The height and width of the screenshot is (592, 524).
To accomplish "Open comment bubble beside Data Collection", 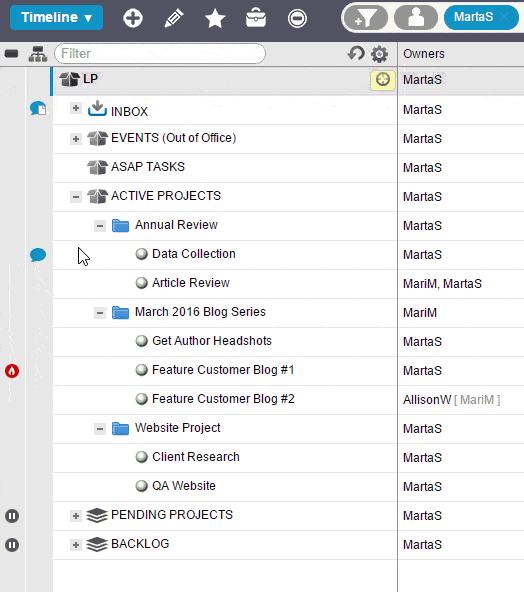I will click(38, 255).
